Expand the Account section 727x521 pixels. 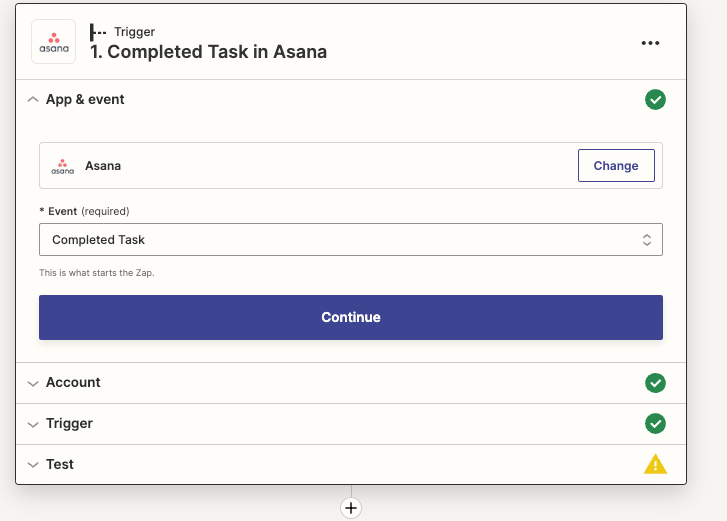pos(32,383)
